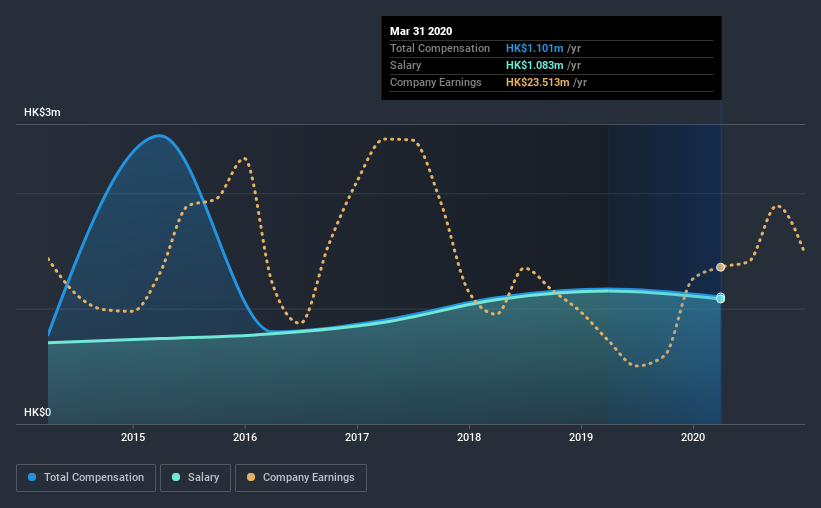
Task: Toggle the Company Earnings legend button
Action: click(301, 478)
